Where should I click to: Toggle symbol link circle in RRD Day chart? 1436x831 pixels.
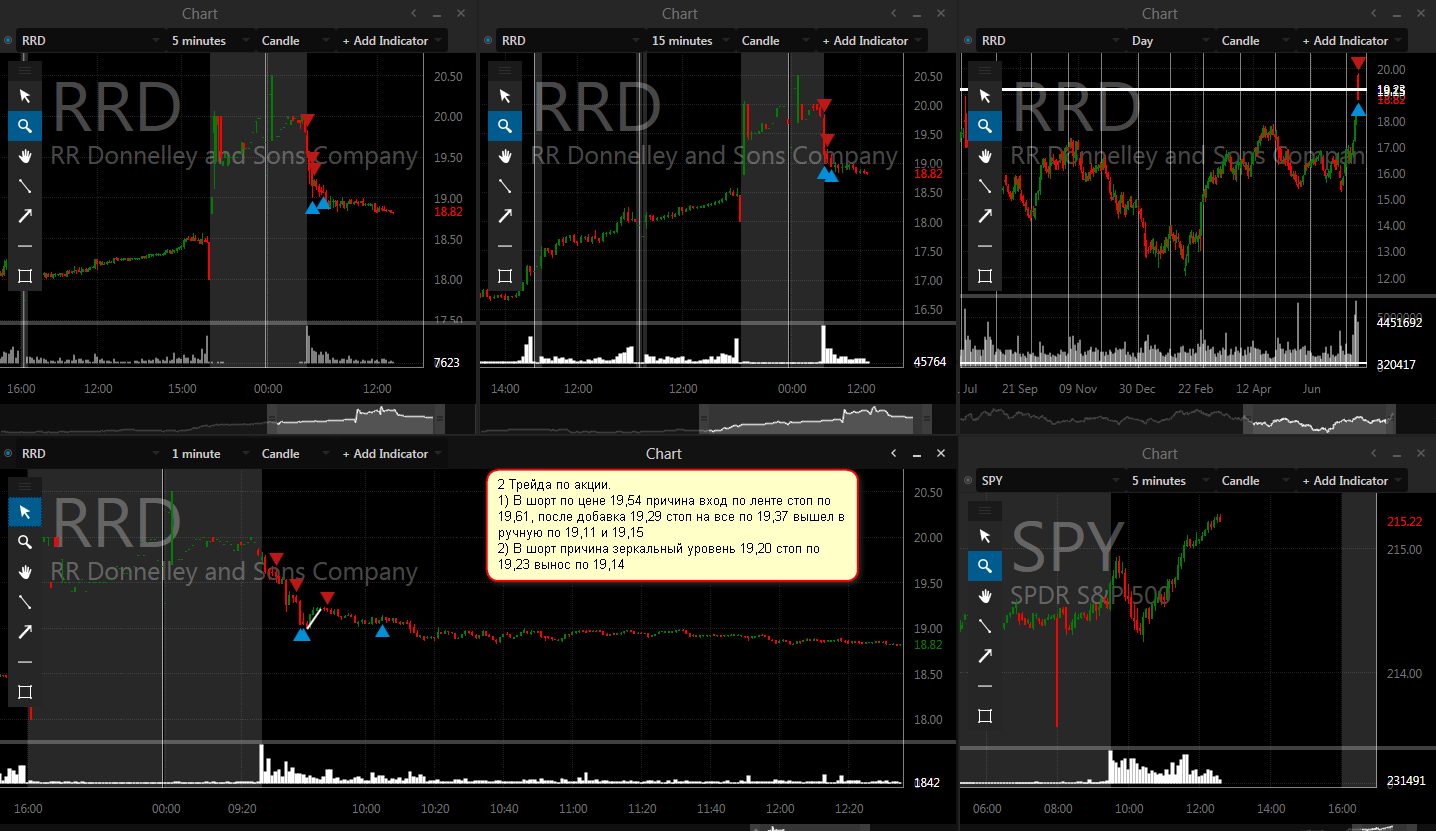pos(968,41)
